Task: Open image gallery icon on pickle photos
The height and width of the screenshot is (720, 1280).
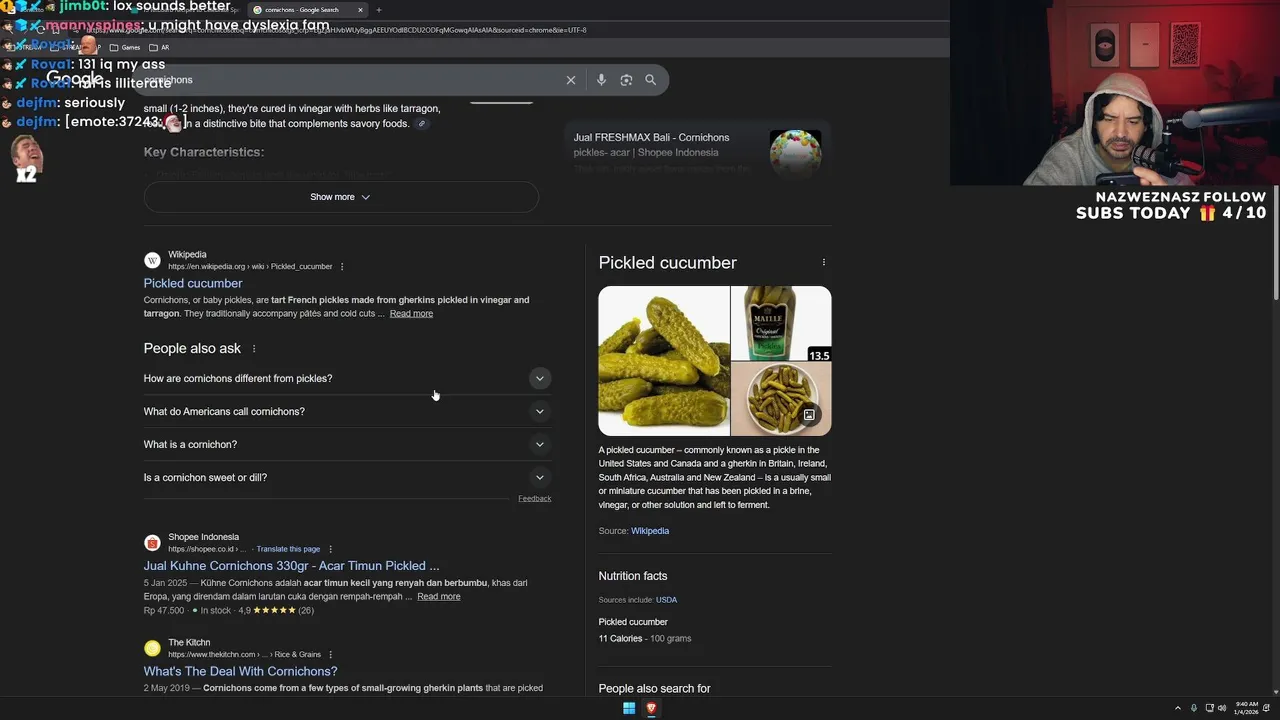Action: [809, 414]
